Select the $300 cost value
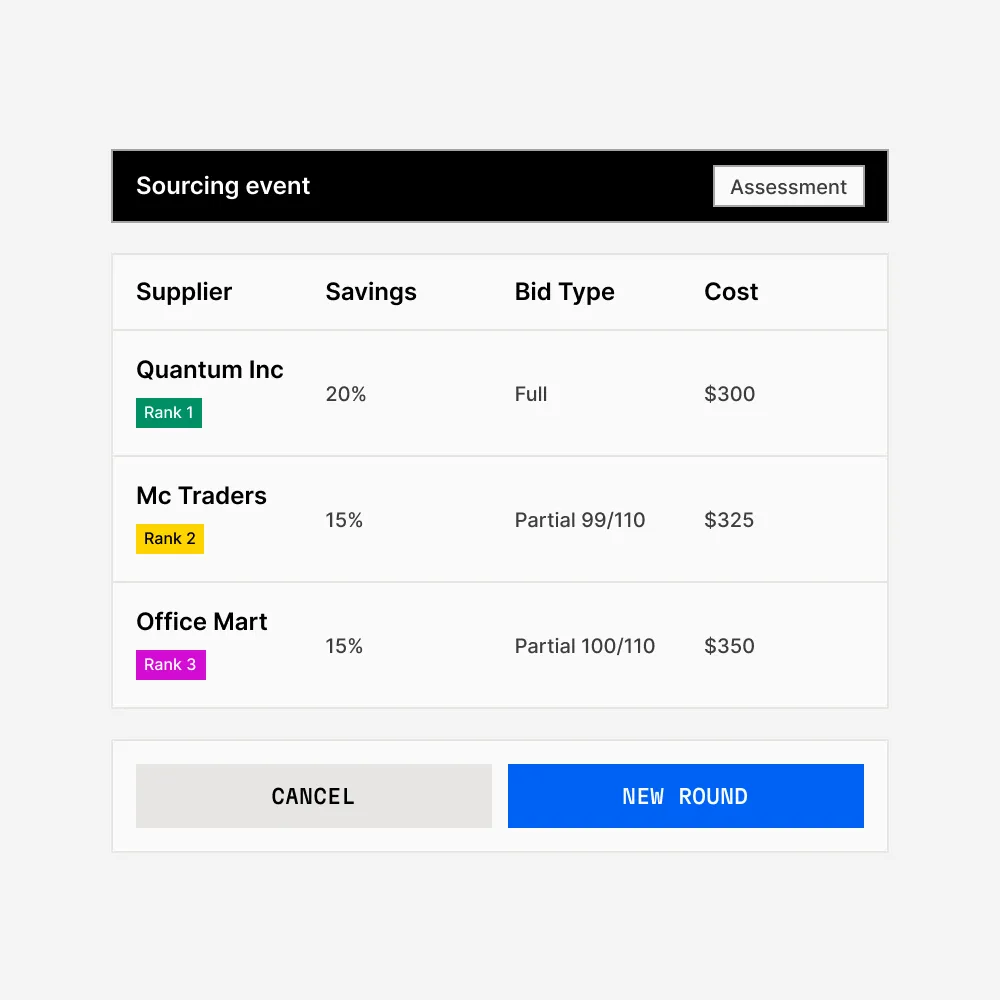This screenshot has width=1000, height=1000. click(x=729, y=394)
